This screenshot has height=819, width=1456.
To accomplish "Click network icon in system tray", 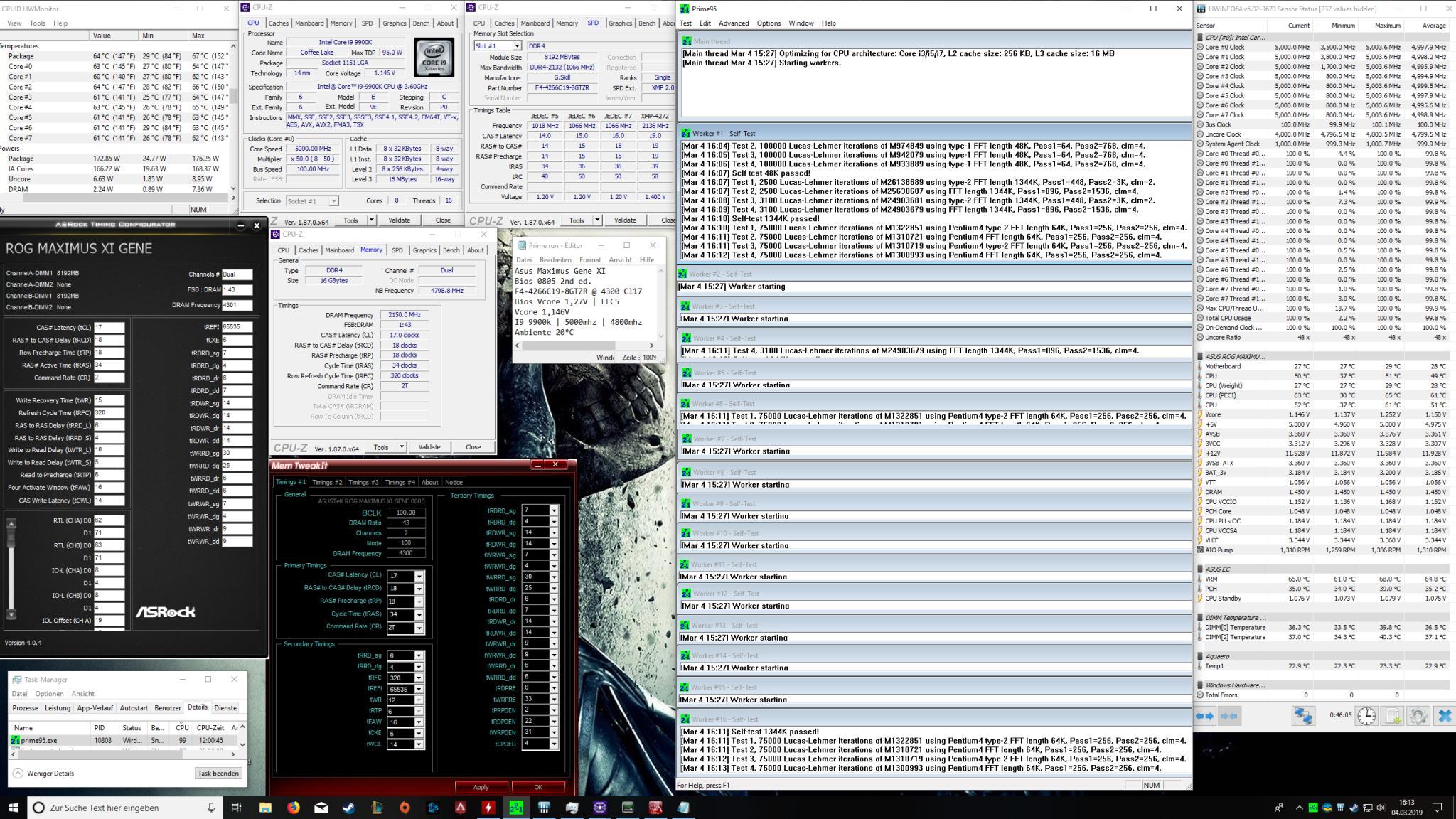I will coord(1367,808).
